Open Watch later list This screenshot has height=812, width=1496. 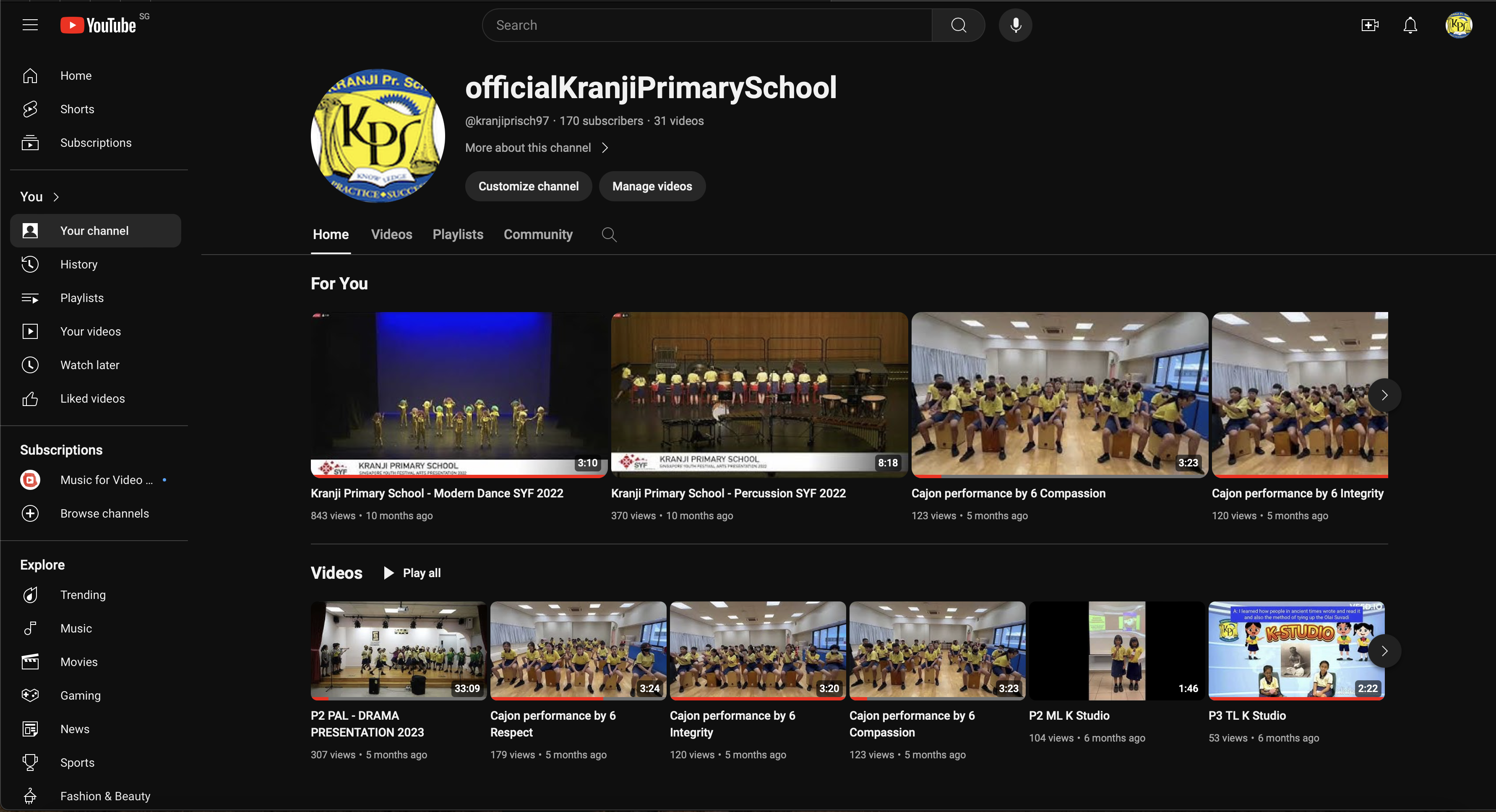(96, 365)
